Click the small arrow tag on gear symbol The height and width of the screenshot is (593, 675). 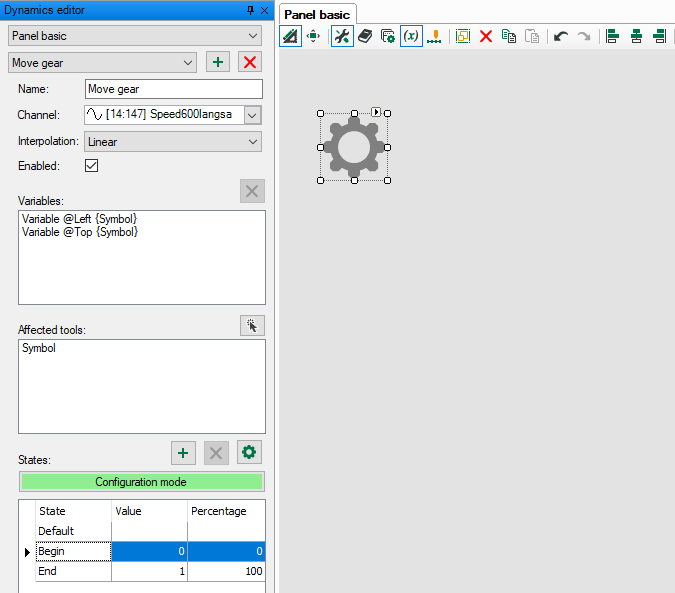tap(376, 112)
